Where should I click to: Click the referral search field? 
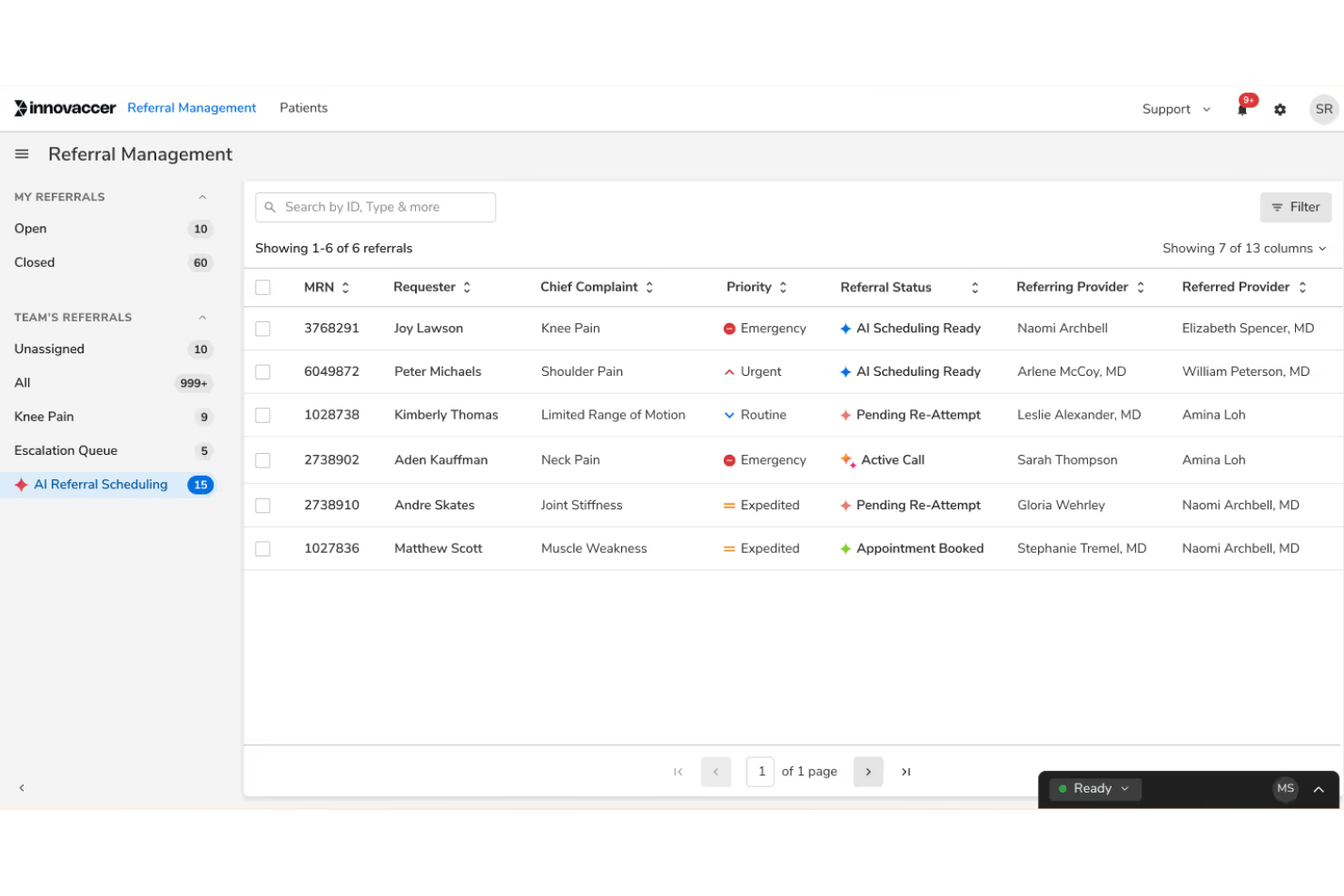click(x=375, y=207)
